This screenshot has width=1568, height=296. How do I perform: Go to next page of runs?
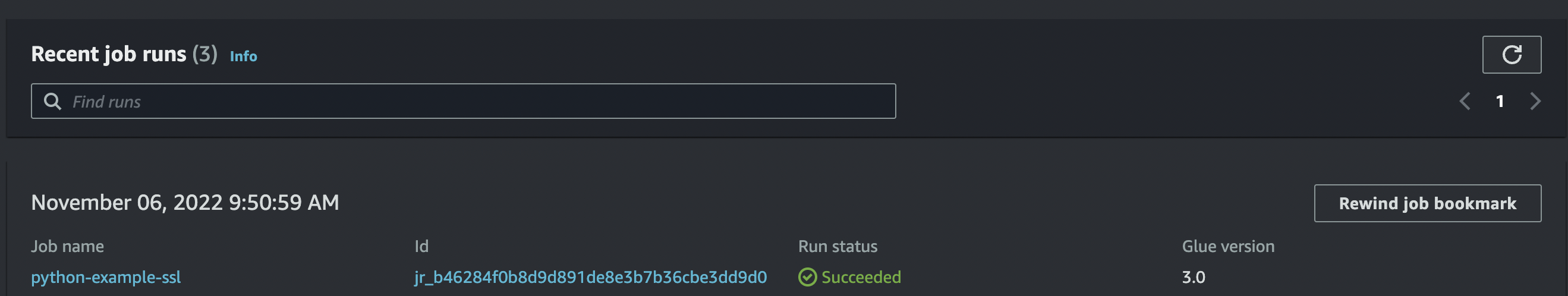(1535, 101)
